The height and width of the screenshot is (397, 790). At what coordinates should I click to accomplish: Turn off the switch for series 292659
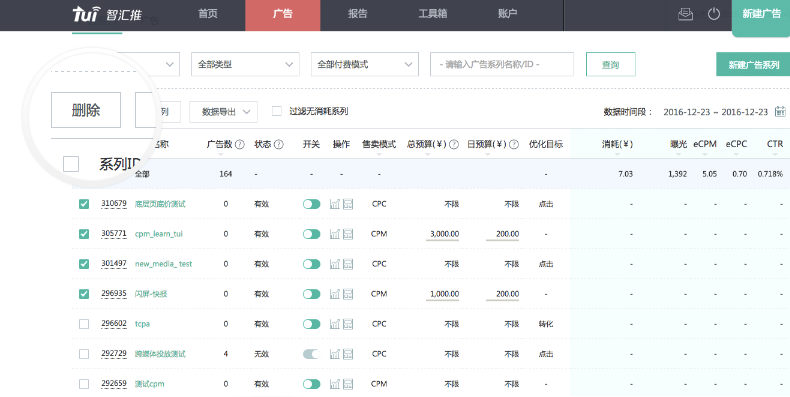point(311,384)
